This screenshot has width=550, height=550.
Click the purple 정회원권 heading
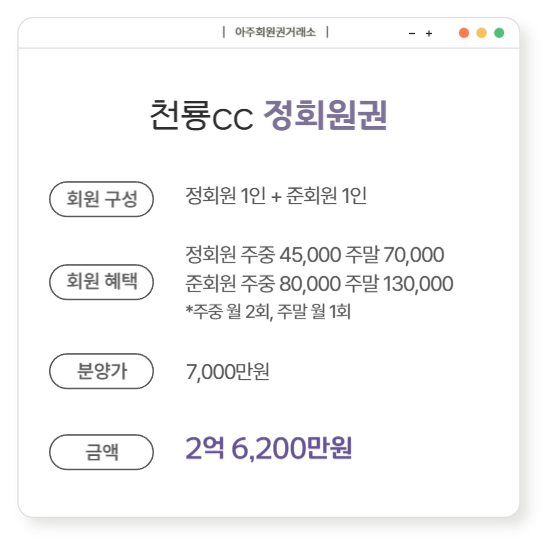coord(326,115)
